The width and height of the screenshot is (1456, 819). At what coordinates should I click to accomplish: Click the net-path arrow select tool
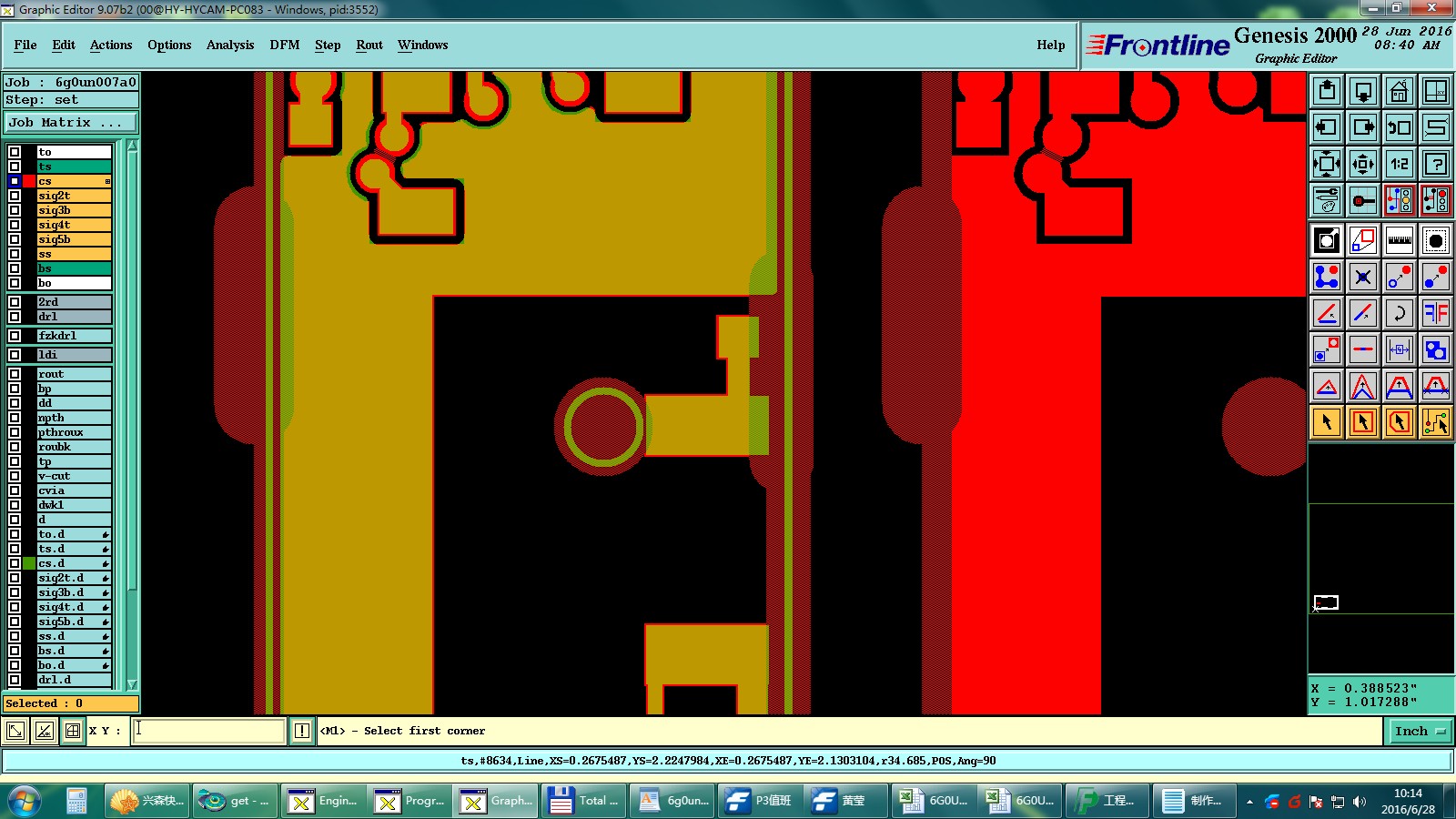1436,422
